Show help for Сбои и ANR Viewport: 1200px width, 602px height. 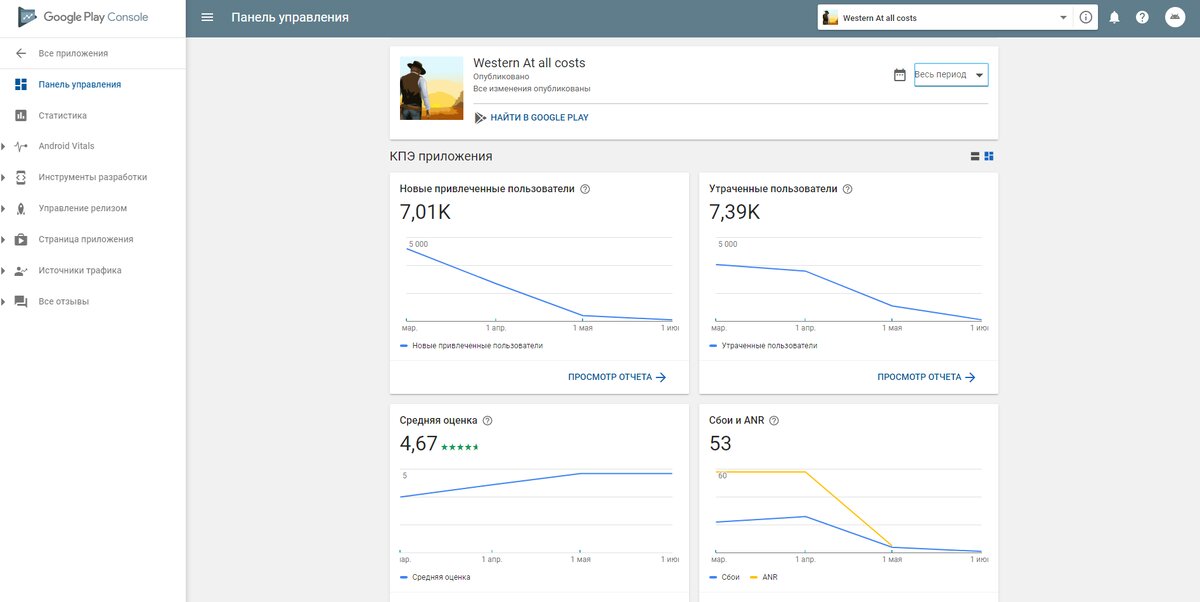click(774, 421)
